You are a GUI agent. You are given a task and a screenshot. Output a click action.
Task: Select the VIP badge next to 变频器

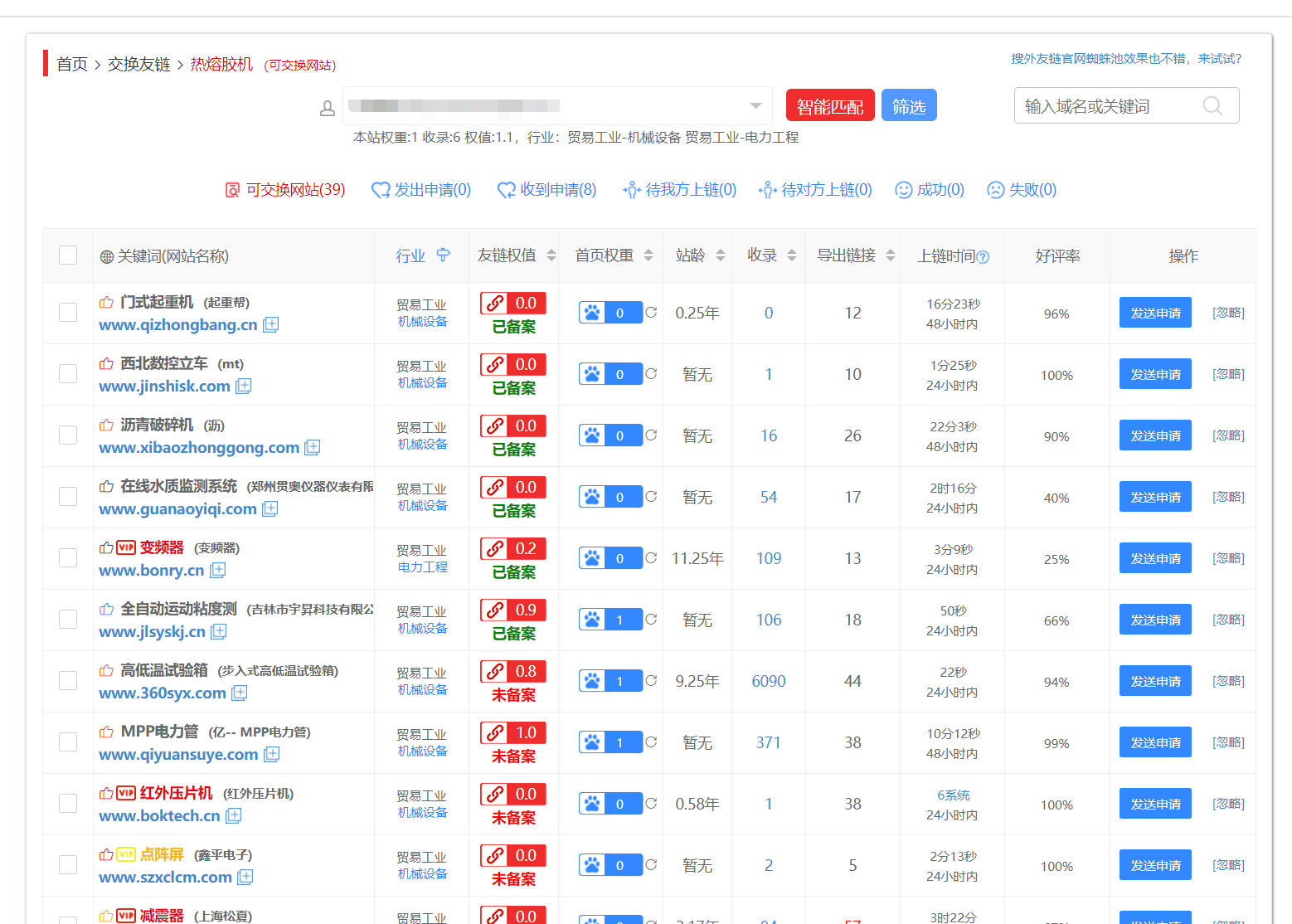pyautogui.click(x=125, y=547)
